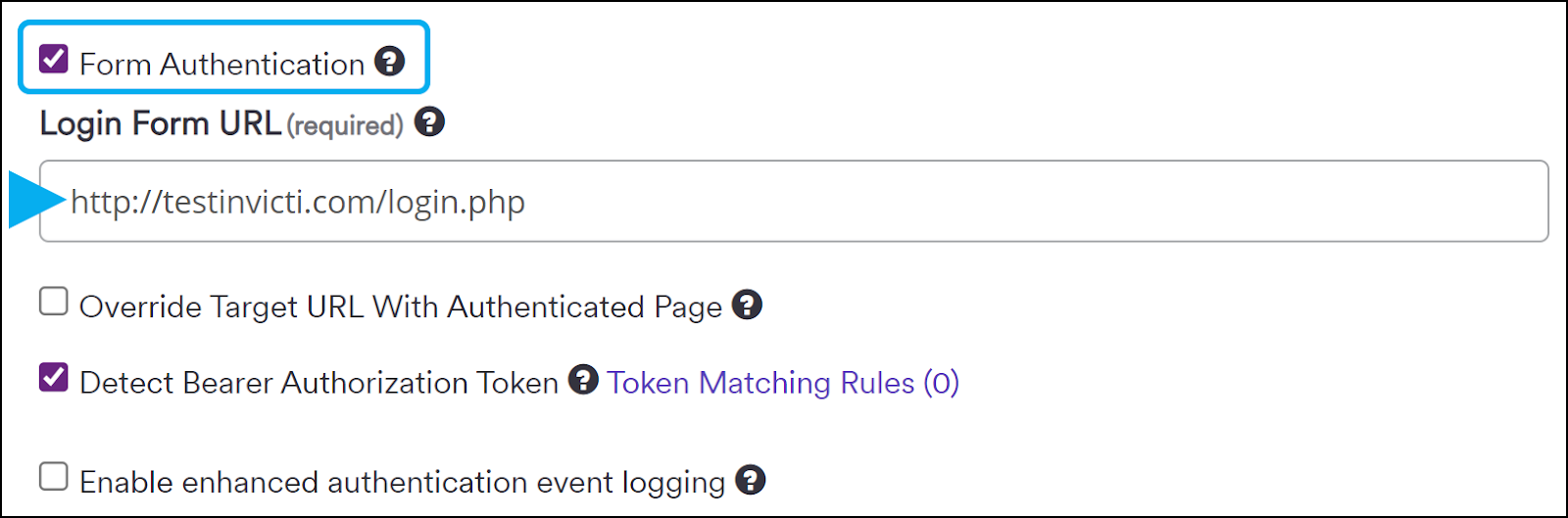Click the "Login Form URL" heading label

point(161,124)
